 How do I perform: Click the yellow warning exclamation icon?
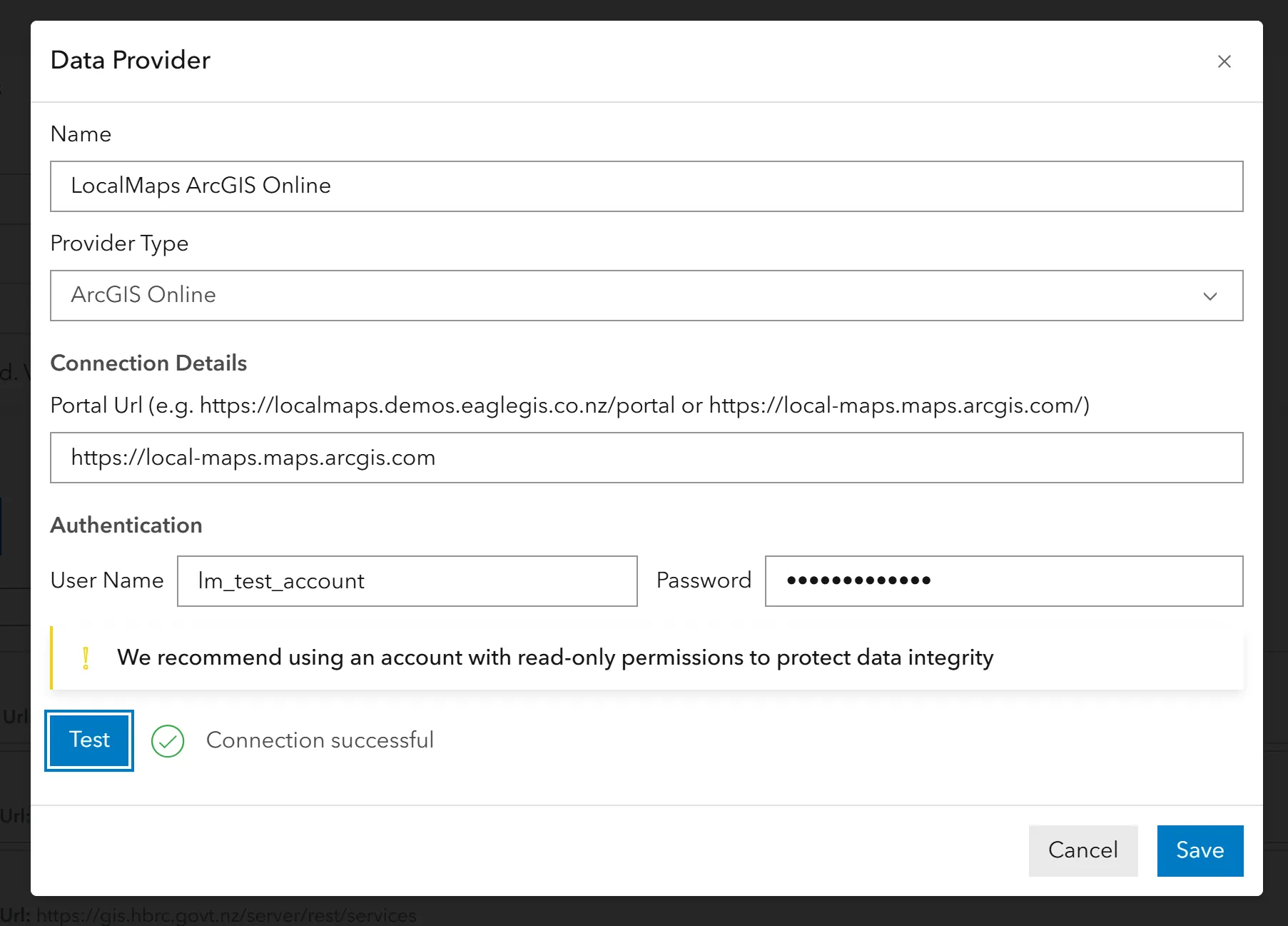point(86,658)
